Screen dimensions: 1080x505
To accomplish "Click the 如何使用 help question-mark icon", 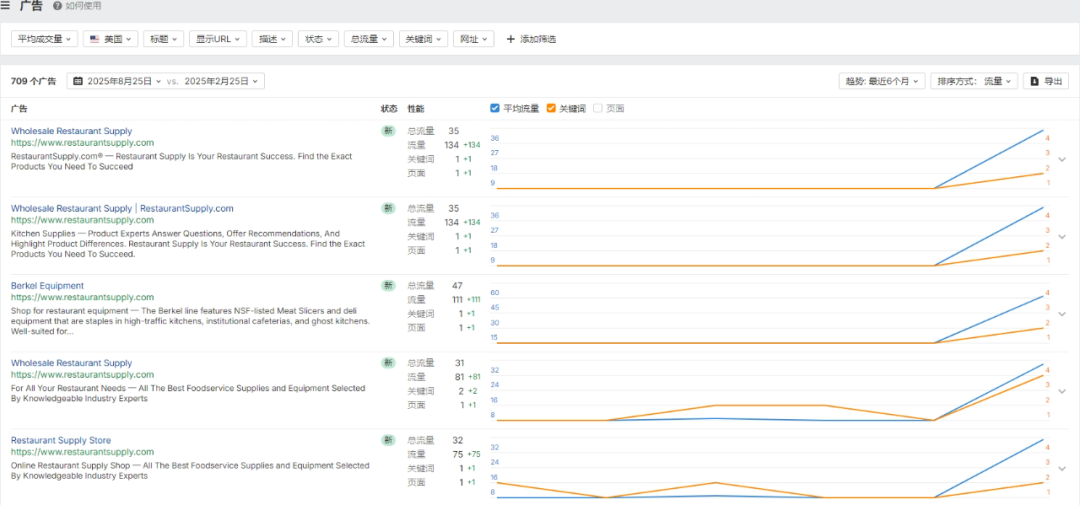I will tap(58, 6).
